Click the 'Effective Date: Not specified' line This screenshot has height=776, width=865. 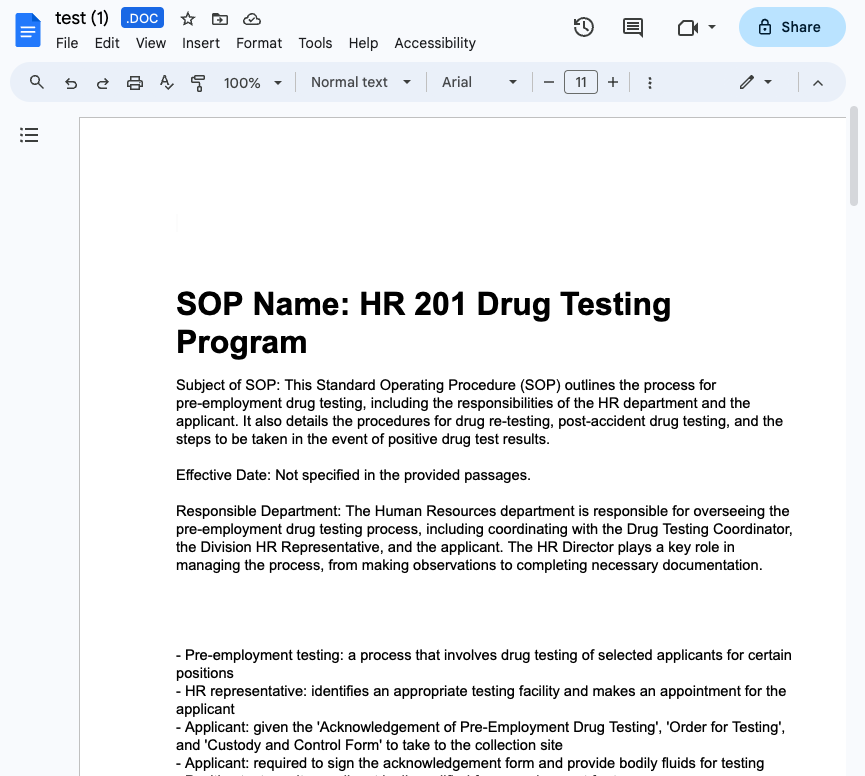click(x=353, y=475)
